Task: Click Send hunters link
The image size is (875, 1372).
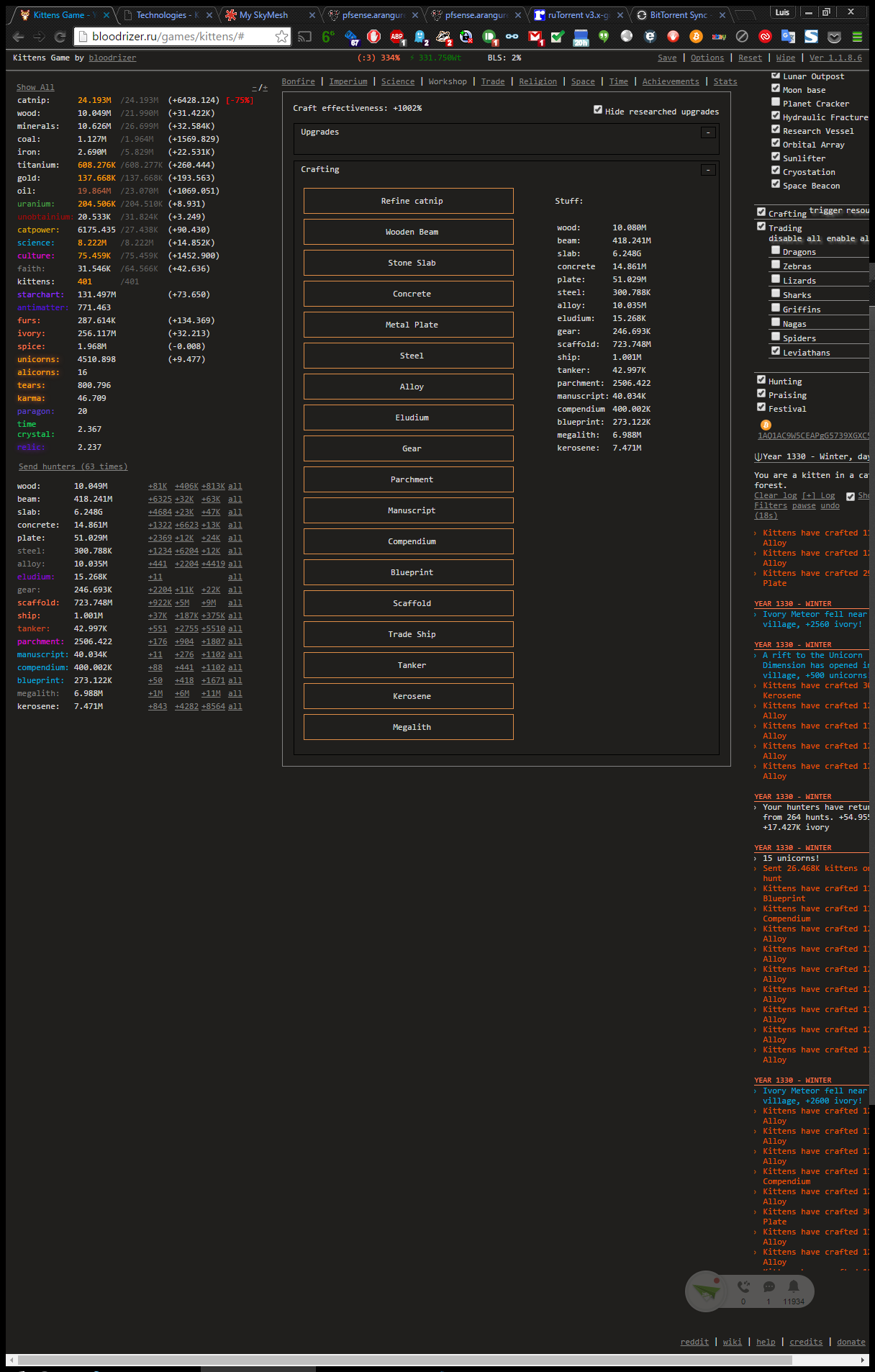Action: (x=73, y=466)
